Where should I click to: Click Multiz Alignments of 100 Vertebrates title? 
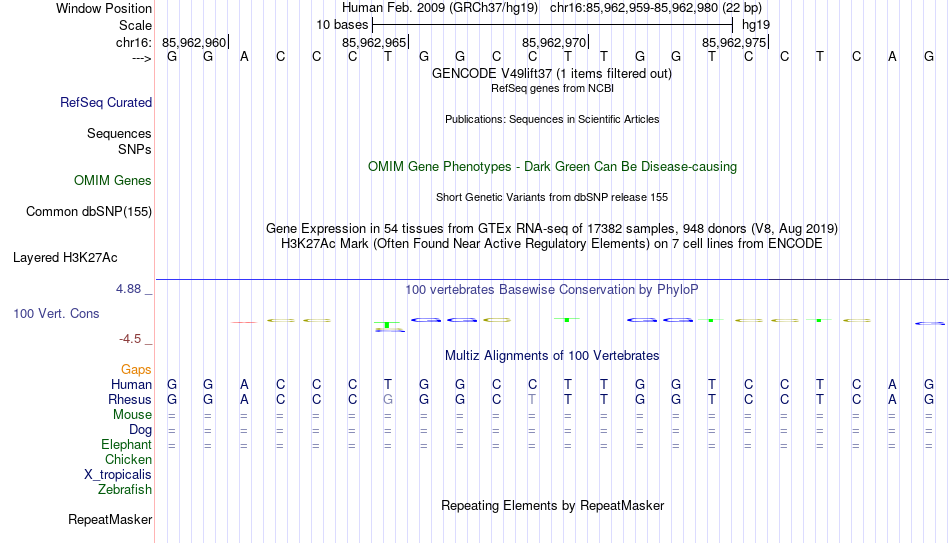(552, 356)
